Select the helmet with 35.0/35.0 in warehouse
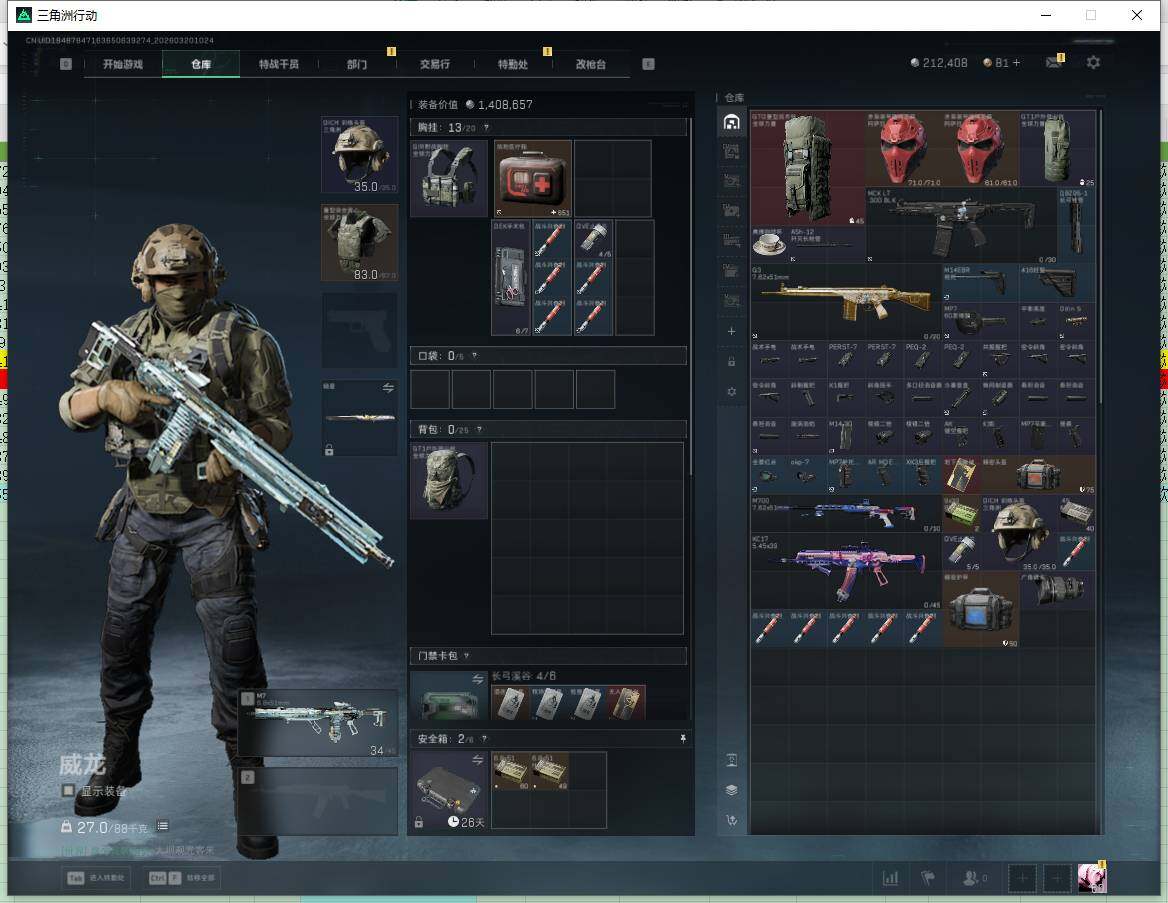This screenshot has width=1168, height=903. 1018,533
